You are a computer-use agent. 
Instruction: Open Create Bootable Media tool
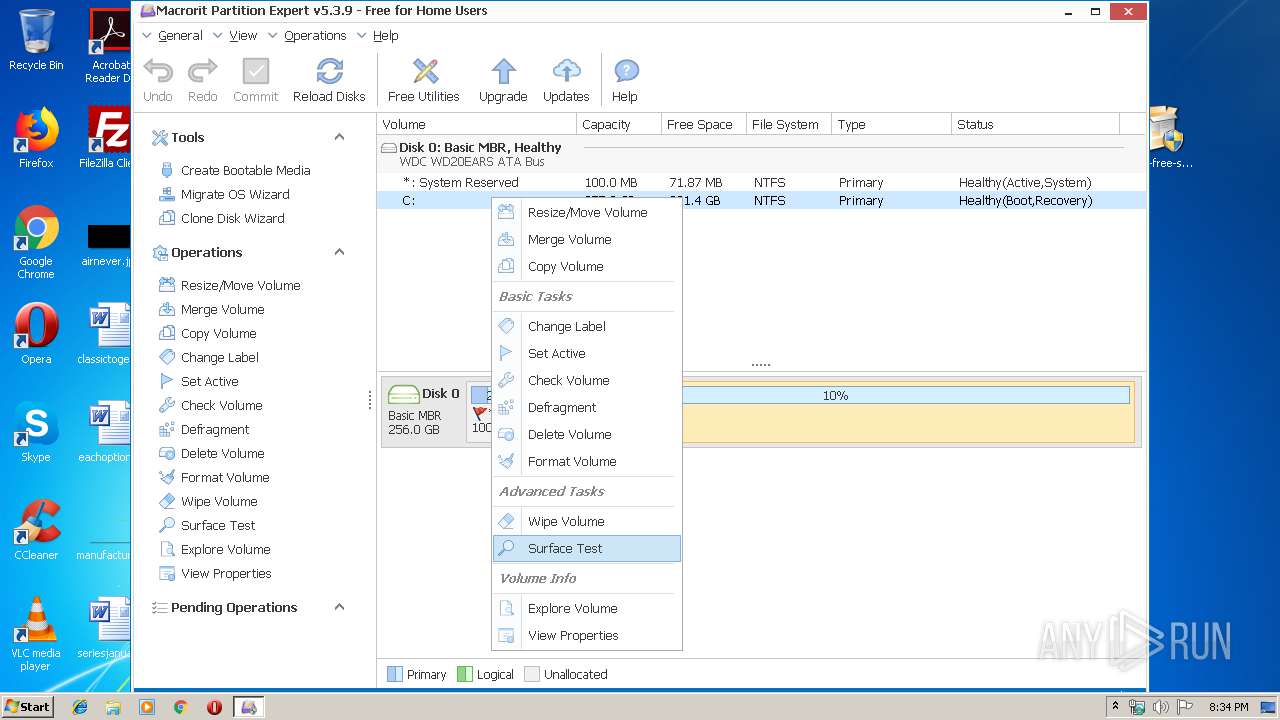(235, 170)
